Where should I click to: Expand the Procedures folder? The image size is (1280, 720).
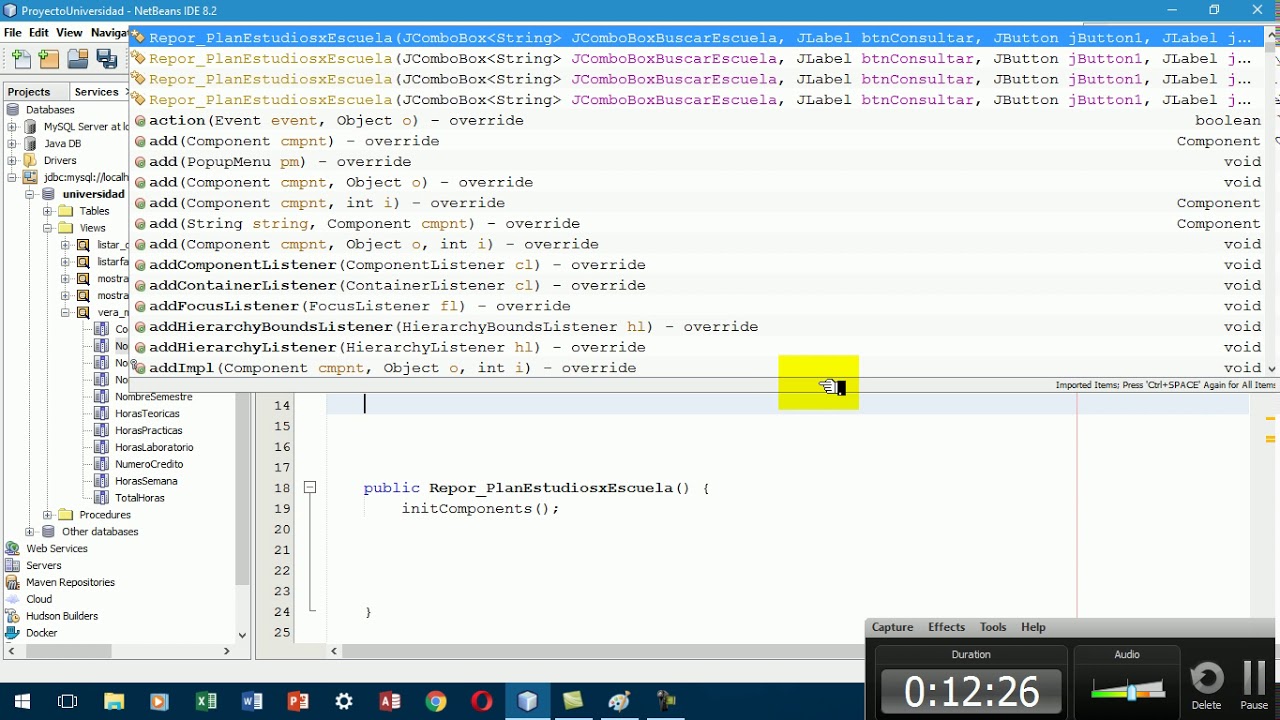click(x=47, y=515)
